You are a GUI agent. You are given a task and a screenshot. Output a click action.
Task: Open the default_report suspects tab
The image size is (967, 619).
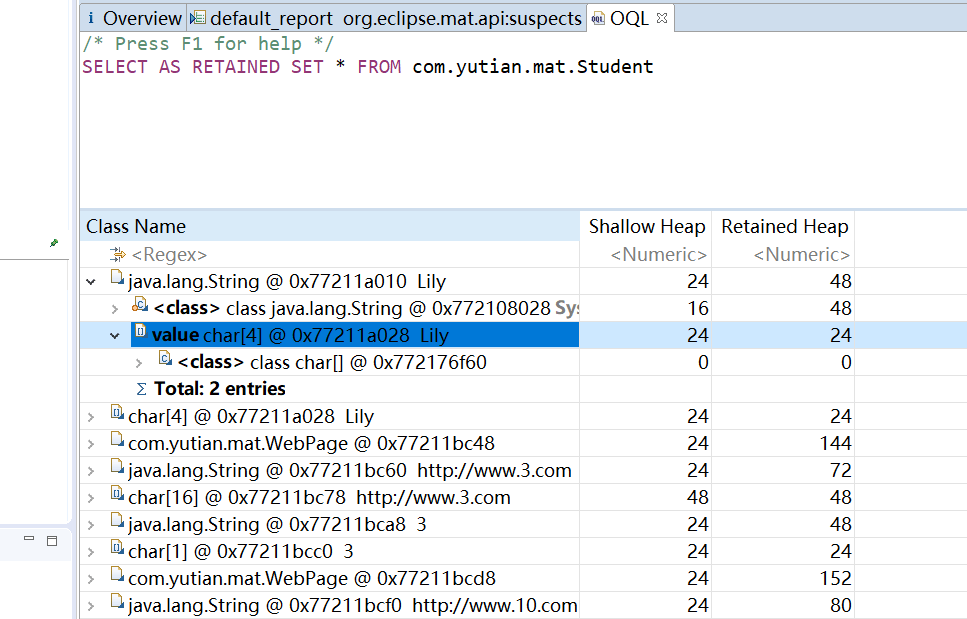coord(385,18)
